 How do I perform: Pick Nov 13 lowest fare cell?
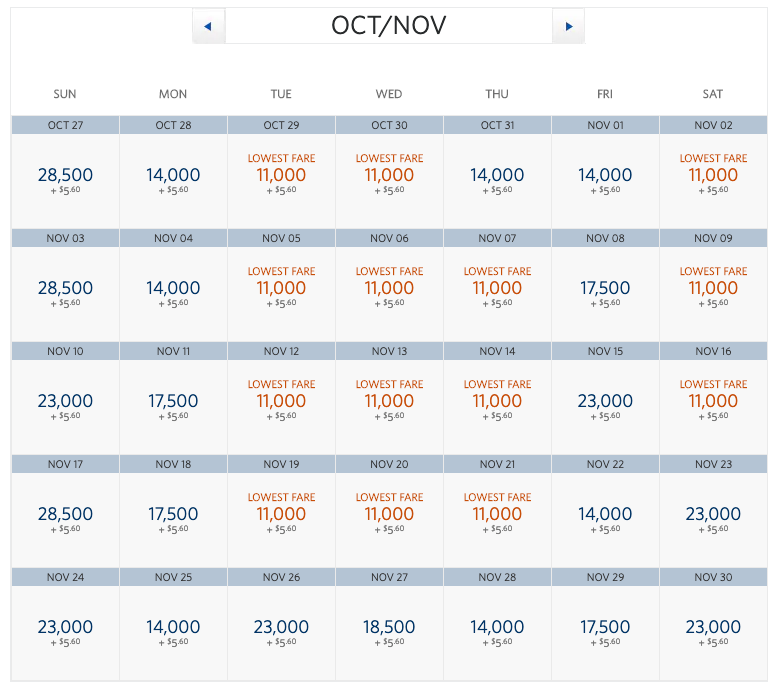pyautogui.click(x=389, y=407)
